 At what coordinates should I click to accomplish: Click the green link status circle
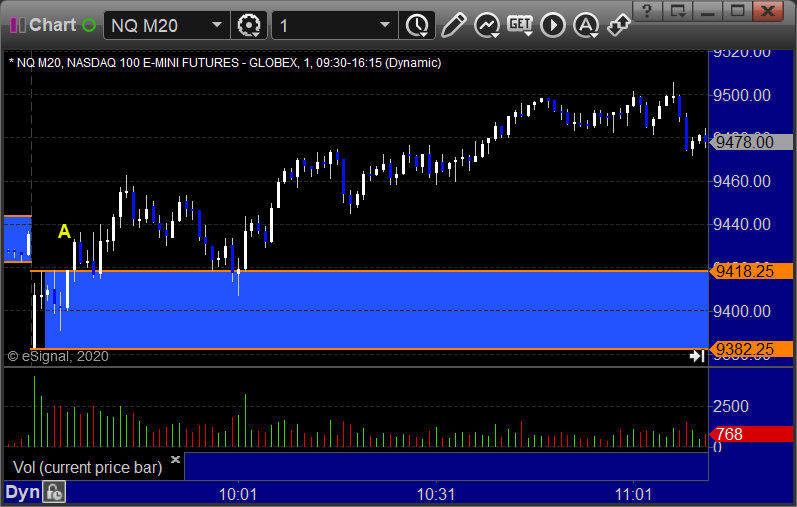[x=89, y=25]
